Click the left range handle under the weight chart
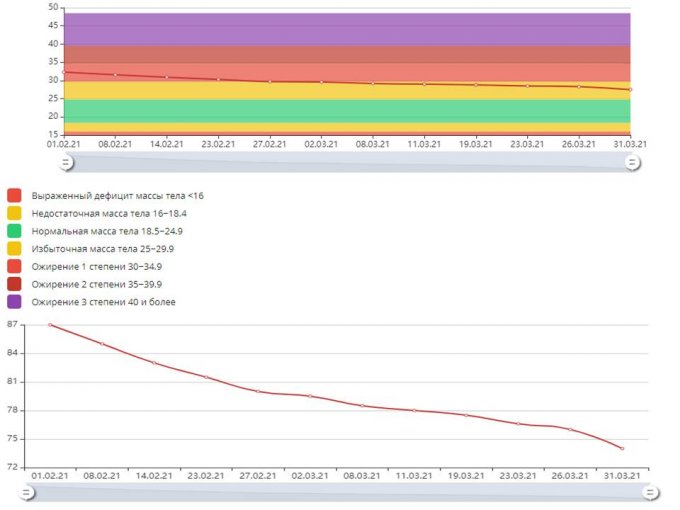The width and height of the screenshot is (680, 510). coord(28,493)
